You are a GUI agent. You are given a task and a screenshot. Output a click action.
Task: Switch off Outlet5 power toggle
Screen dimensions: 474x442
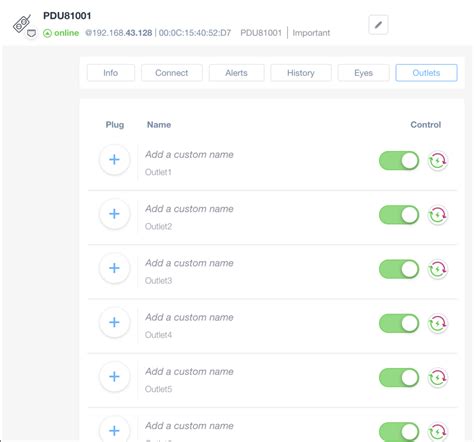tap(399, 378)
